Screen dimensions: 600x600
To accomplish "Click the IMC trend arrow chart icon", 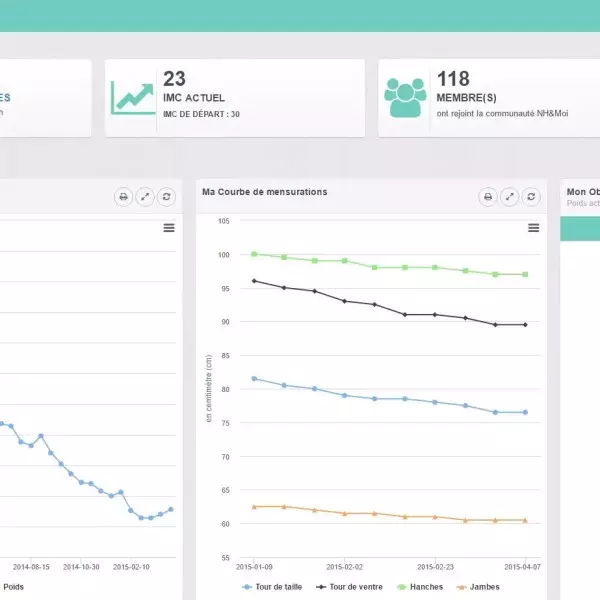I will pos(133,97).
